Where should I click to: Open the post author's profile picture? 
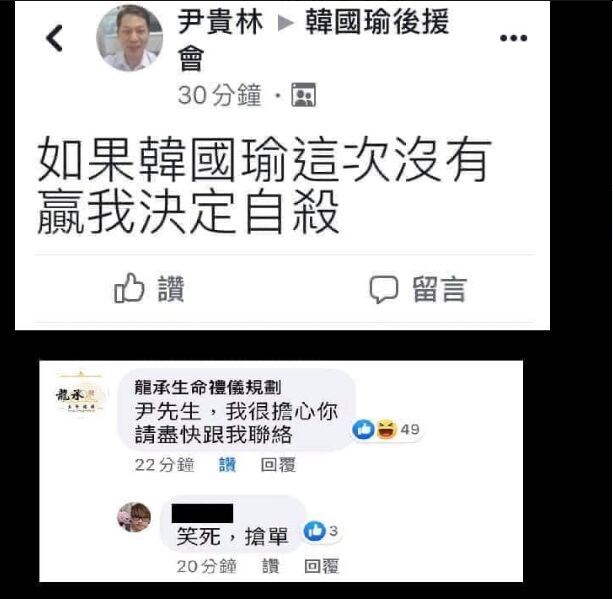coord(130,38)
